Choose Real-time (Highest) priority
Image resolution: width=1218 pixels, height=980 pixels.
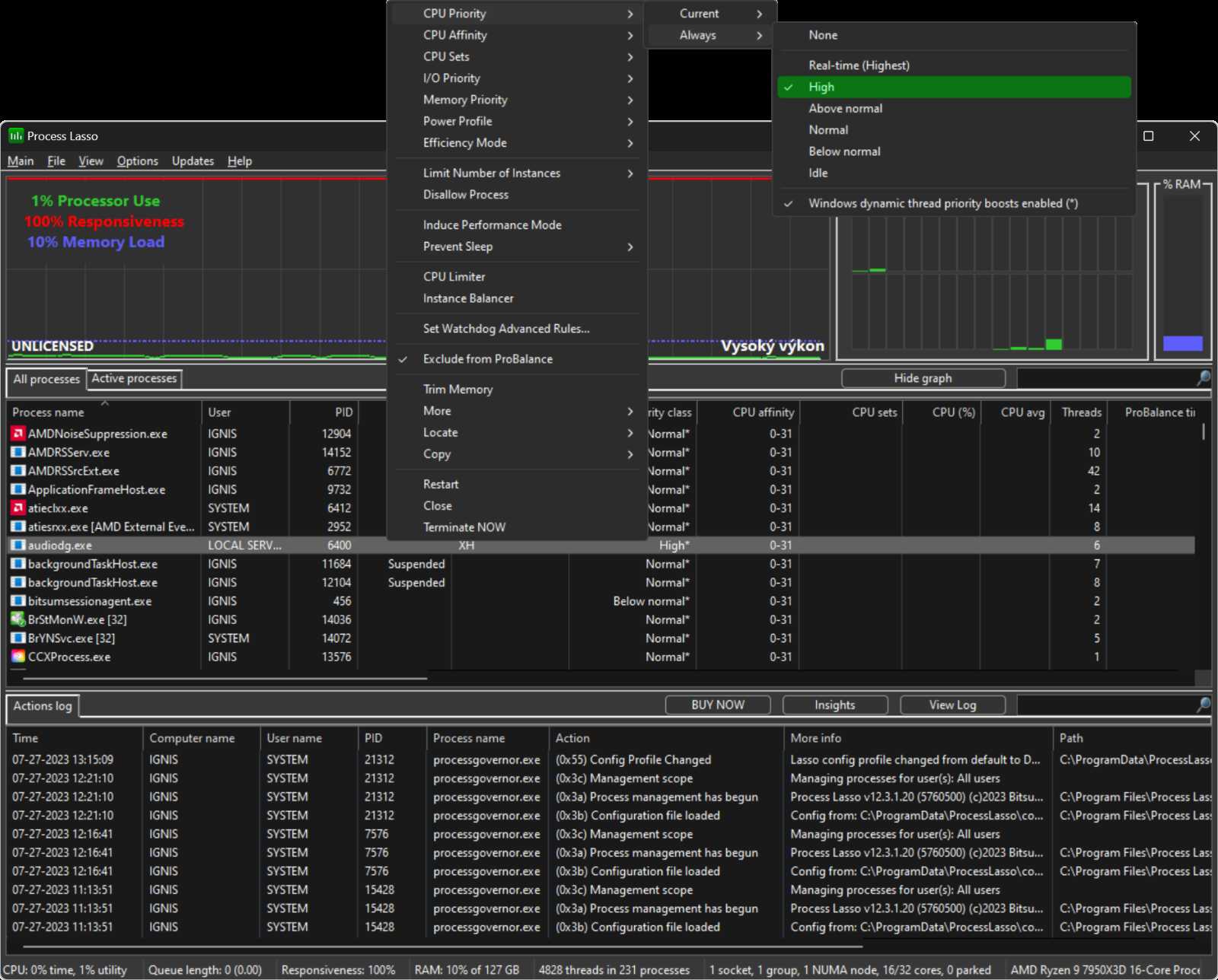(953, 65)
